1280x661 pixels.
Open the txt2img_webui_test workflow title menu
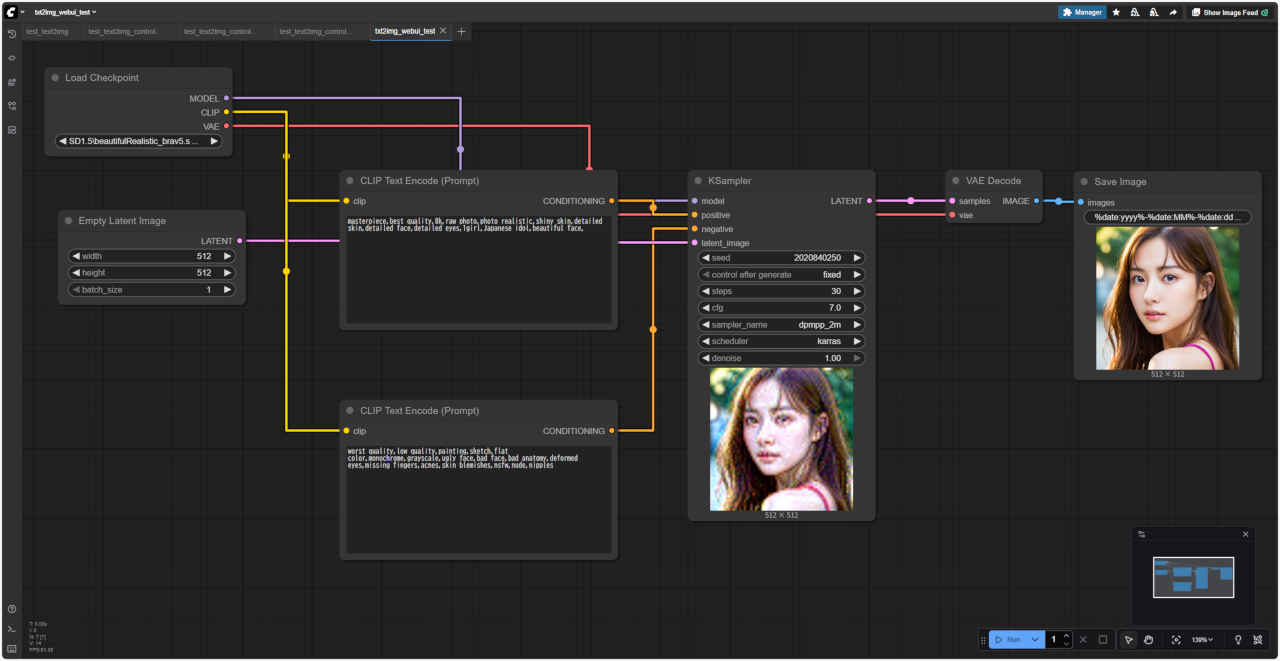[x=65, y=12]
